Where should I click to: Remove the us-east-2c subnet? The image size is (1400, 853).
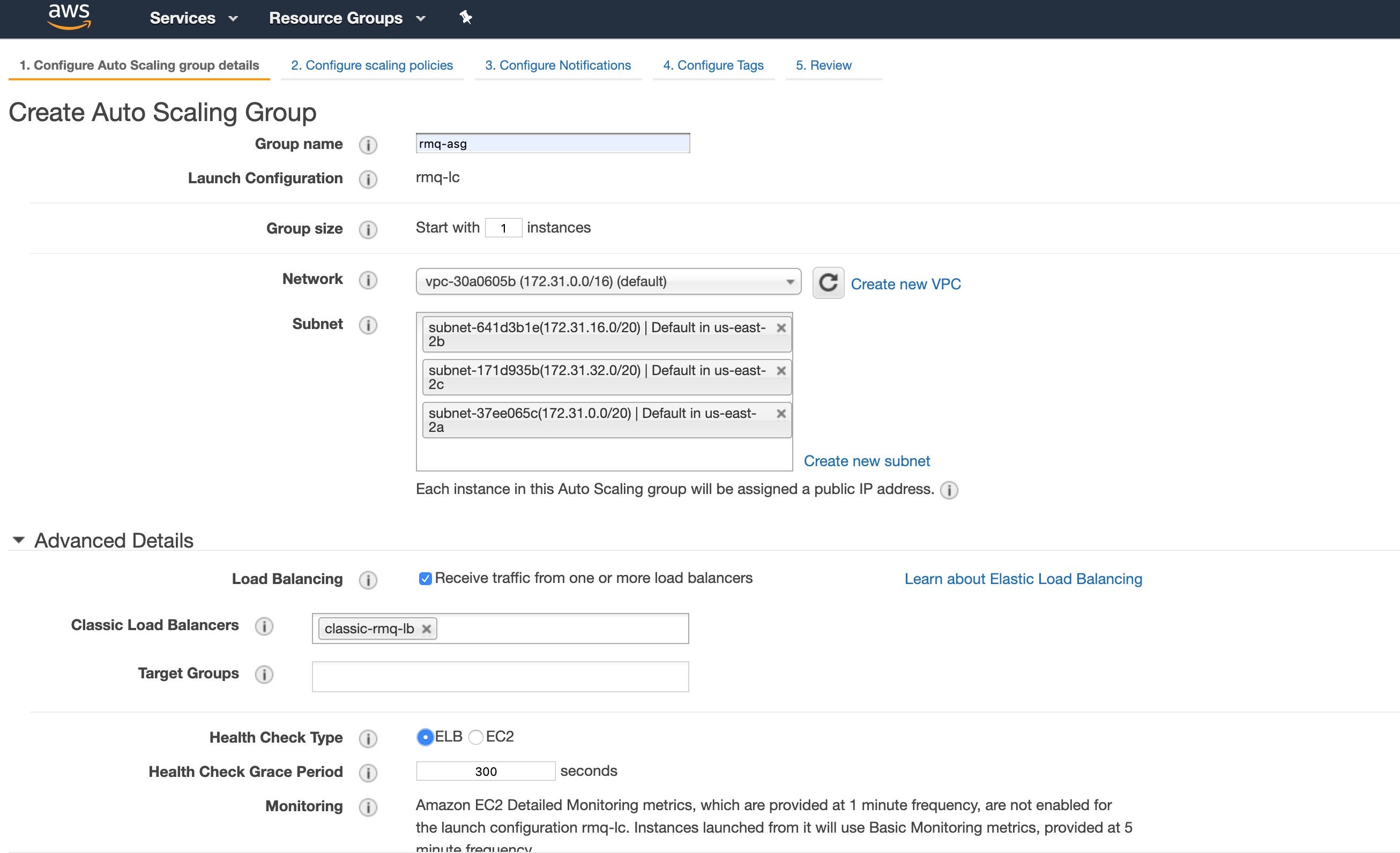tap(781, 370)
